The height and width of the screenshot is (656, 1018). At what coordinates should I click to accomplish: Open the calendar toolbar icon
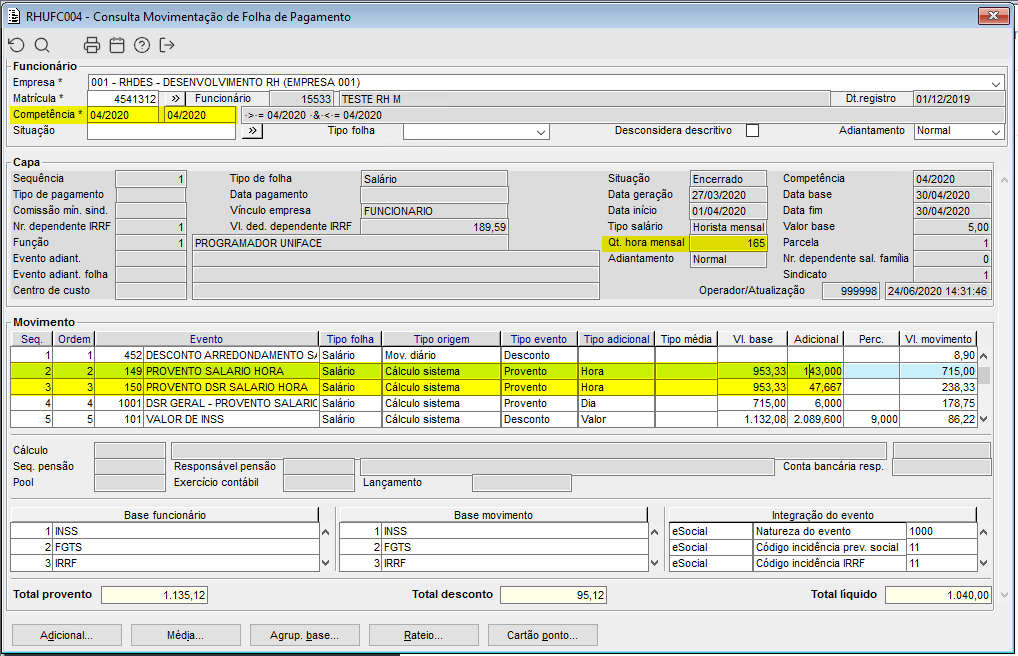point(117,45)
